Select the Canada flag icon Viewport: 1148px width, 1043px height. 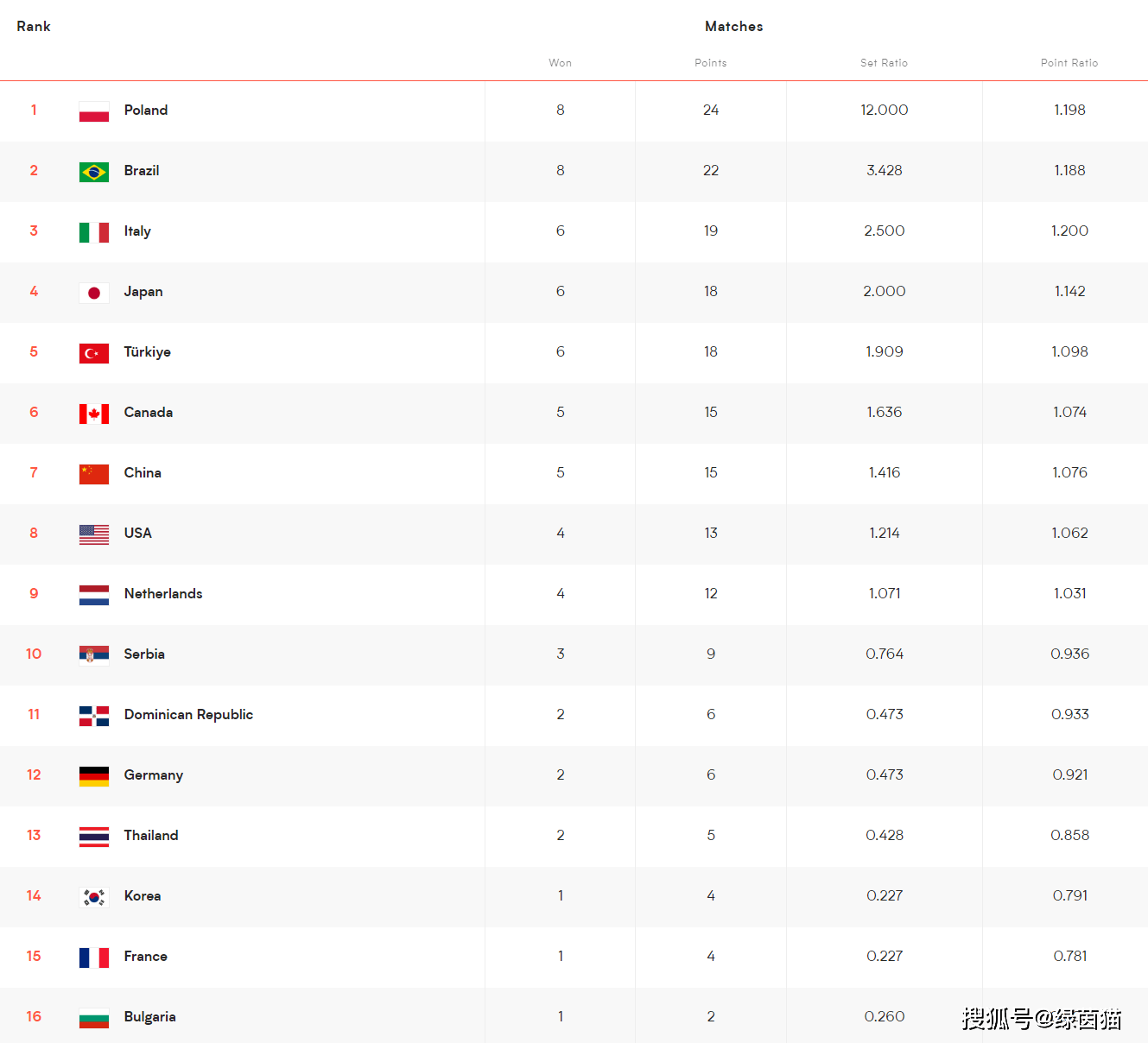click(94, 414)
